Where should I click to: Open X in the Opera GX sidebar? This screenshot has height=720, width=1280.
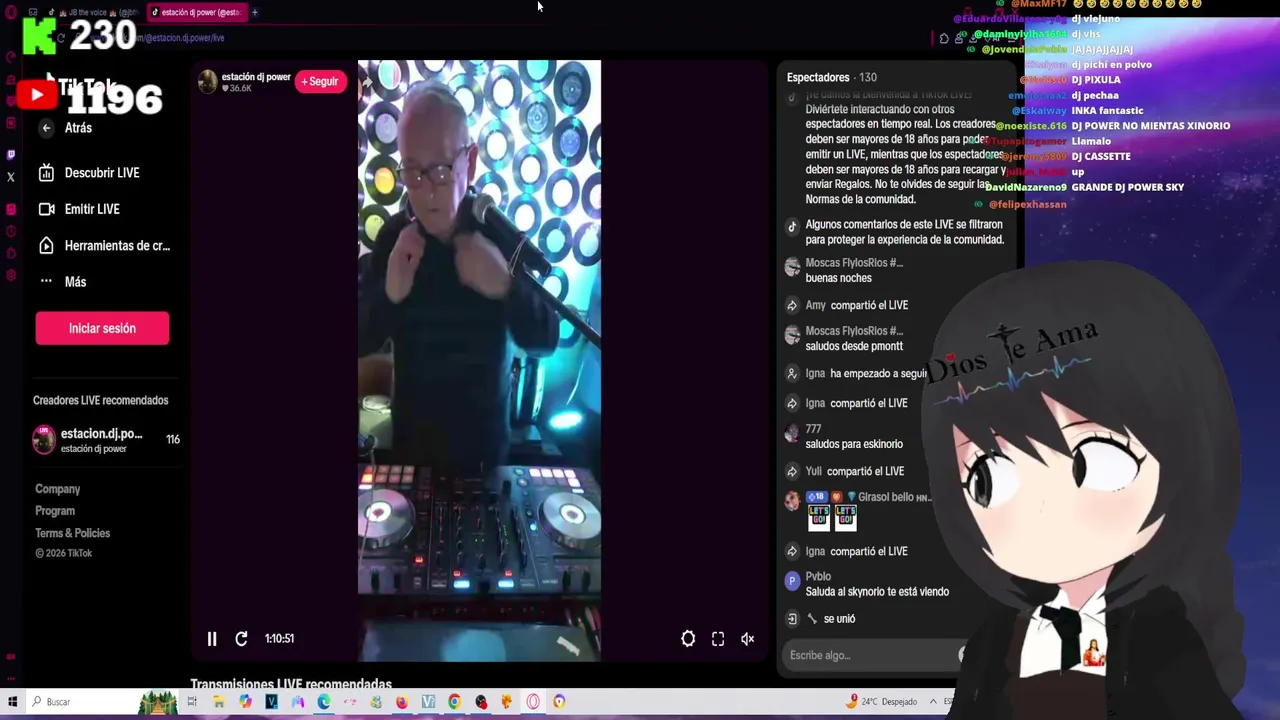point(10,177)
